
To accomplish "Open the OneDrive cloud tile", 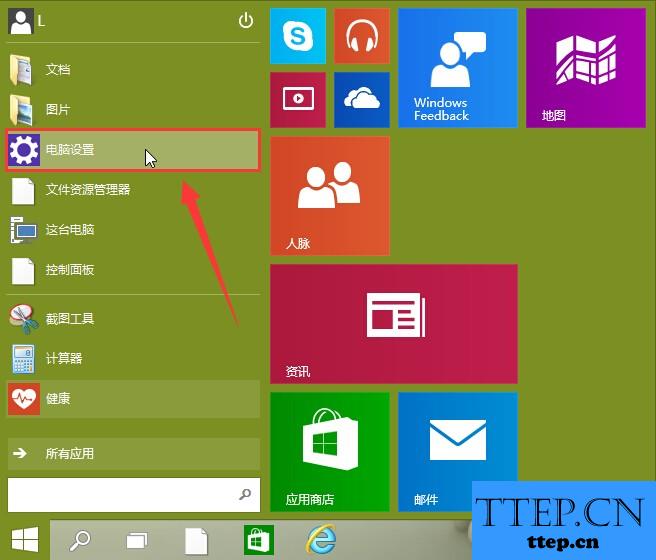I will click(362, 100).
